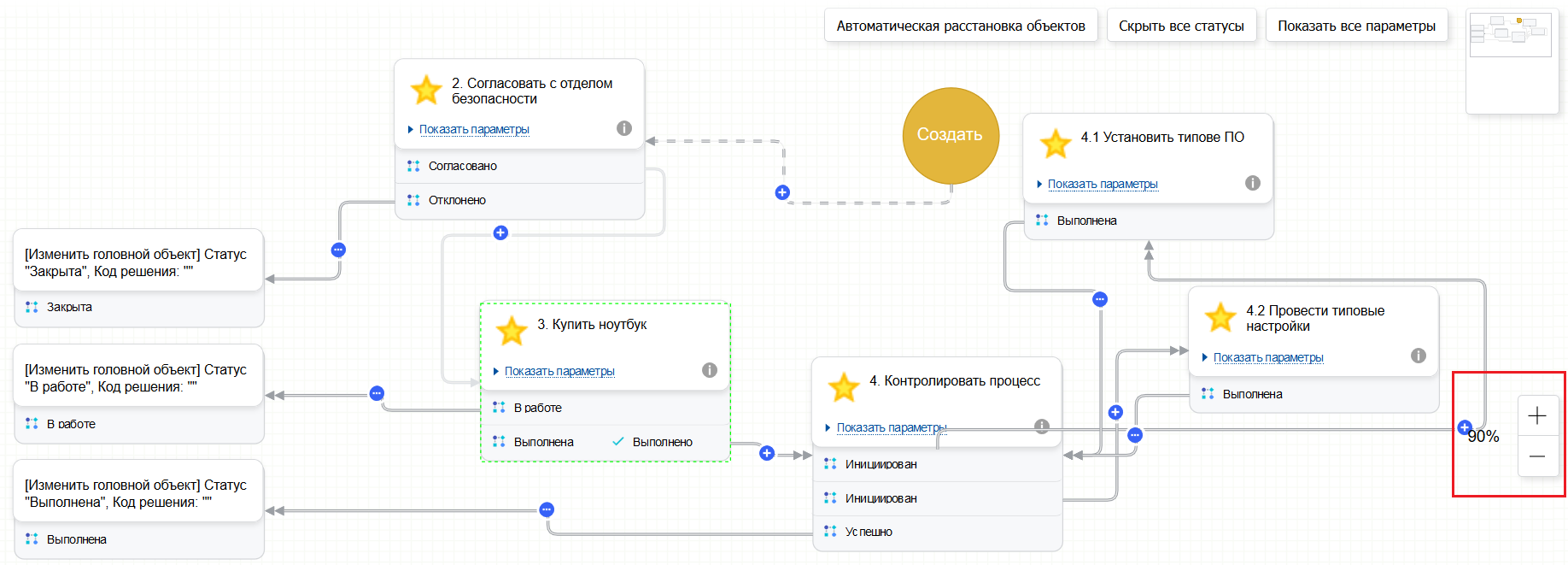Click info icon on 'Установить типове ПО' card
The height and width of the screenshot is (565, 1568).
click(x=1253, y=183)
